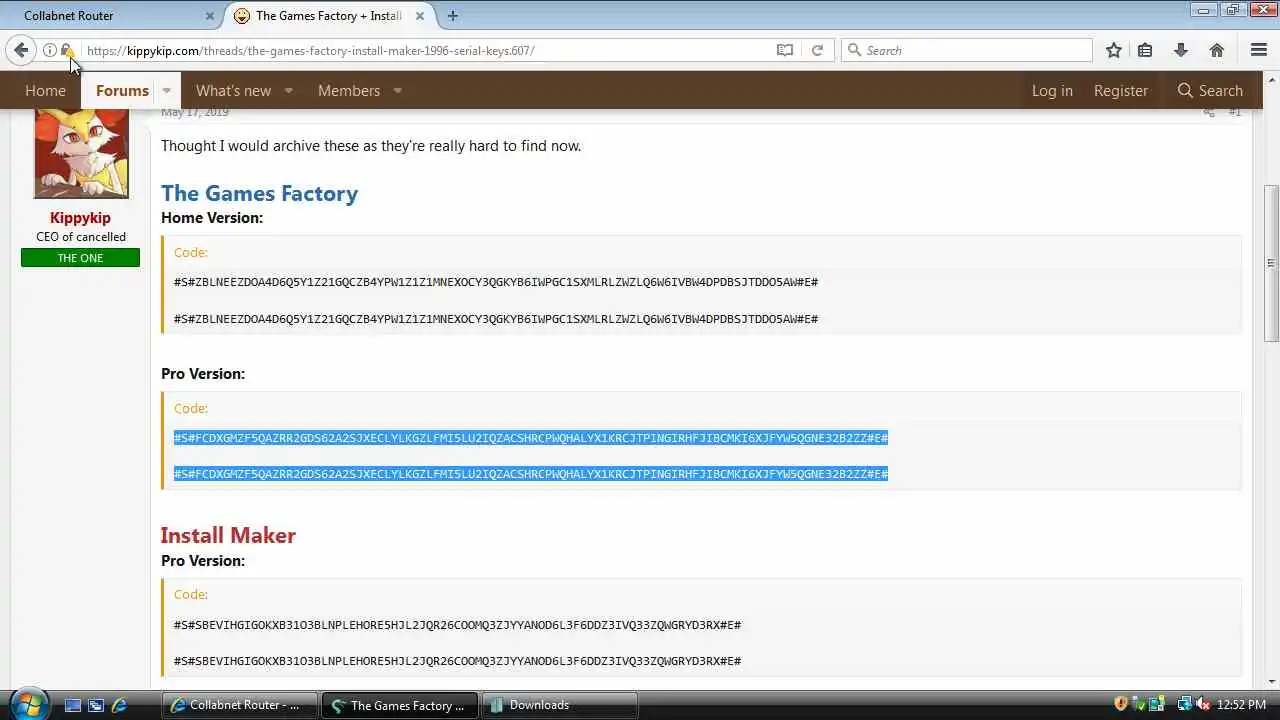The width and height of the screenshot is (1280, 720).
Task: Click first Home Version code line
Action: click(496, 282)
